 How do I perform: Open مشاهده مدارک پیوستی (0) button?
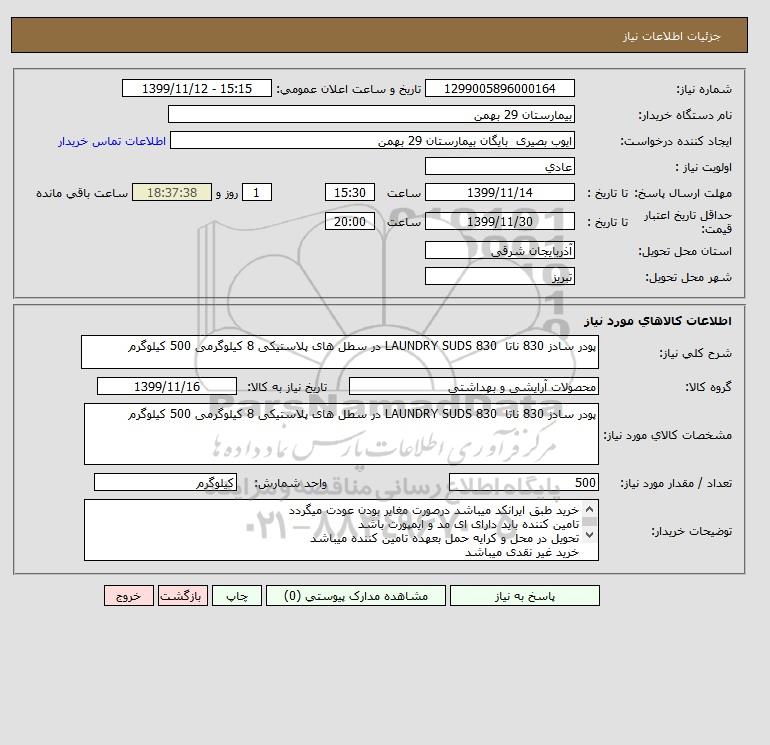[x=356, y=596]
